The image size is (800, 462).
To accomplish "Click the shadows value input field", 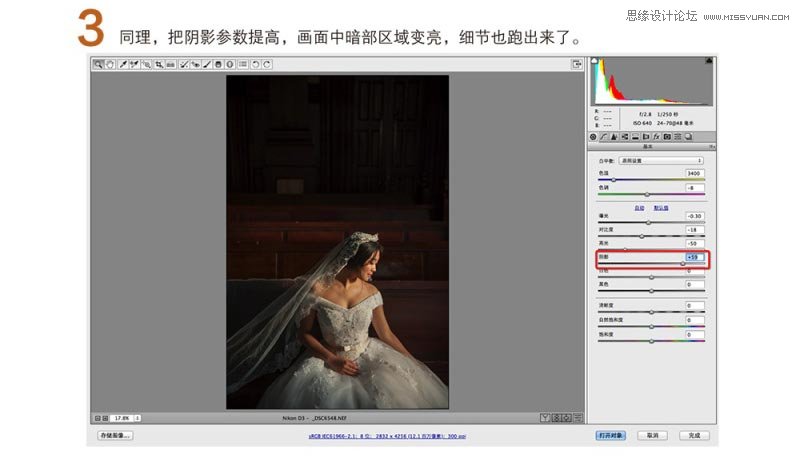I will pyautogui.click(x=694, y=257).
